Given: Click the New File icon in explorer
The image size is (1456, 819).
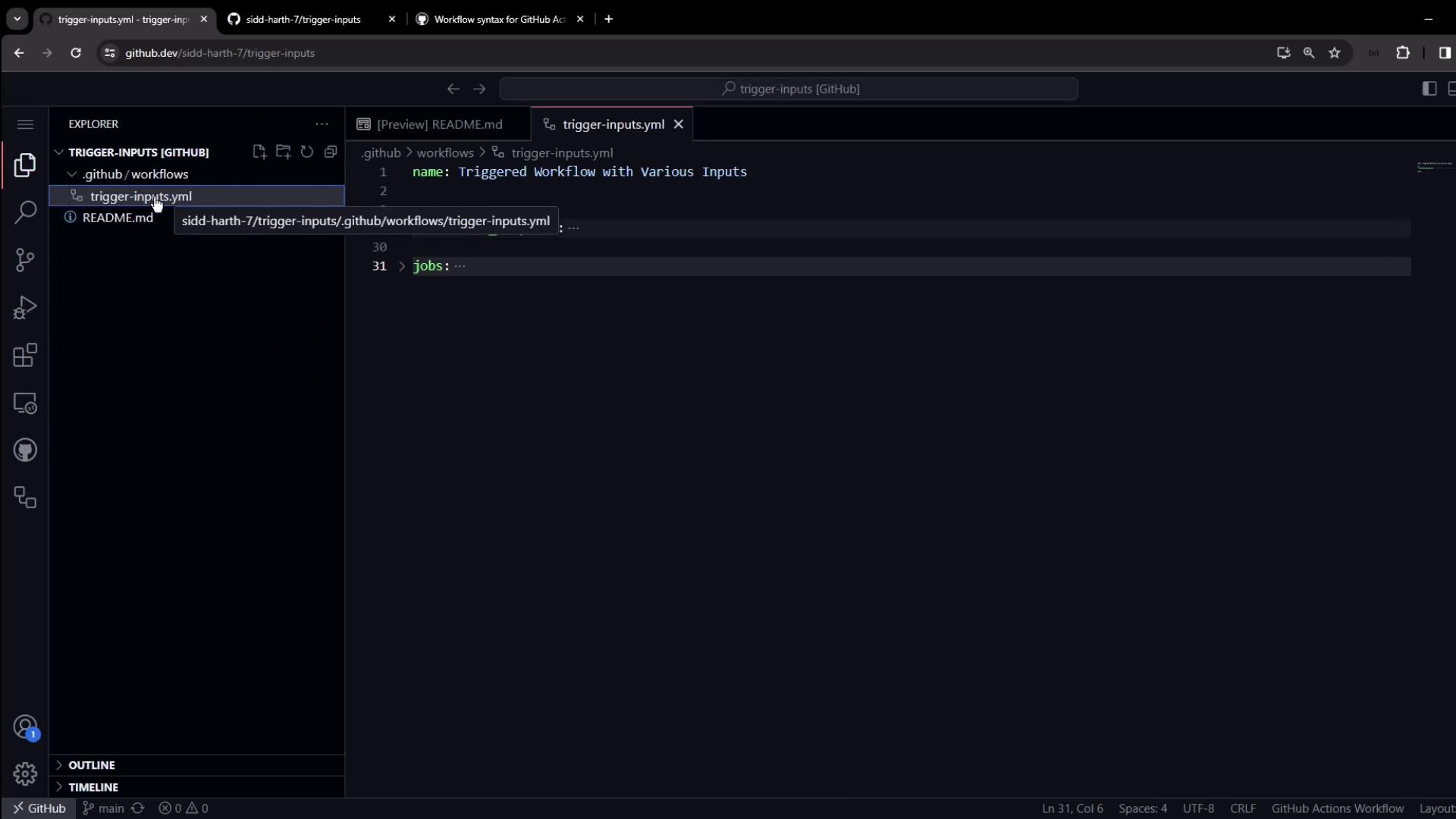Looking at the screenshot, I should pyautogui.click(x=259, y=152).
